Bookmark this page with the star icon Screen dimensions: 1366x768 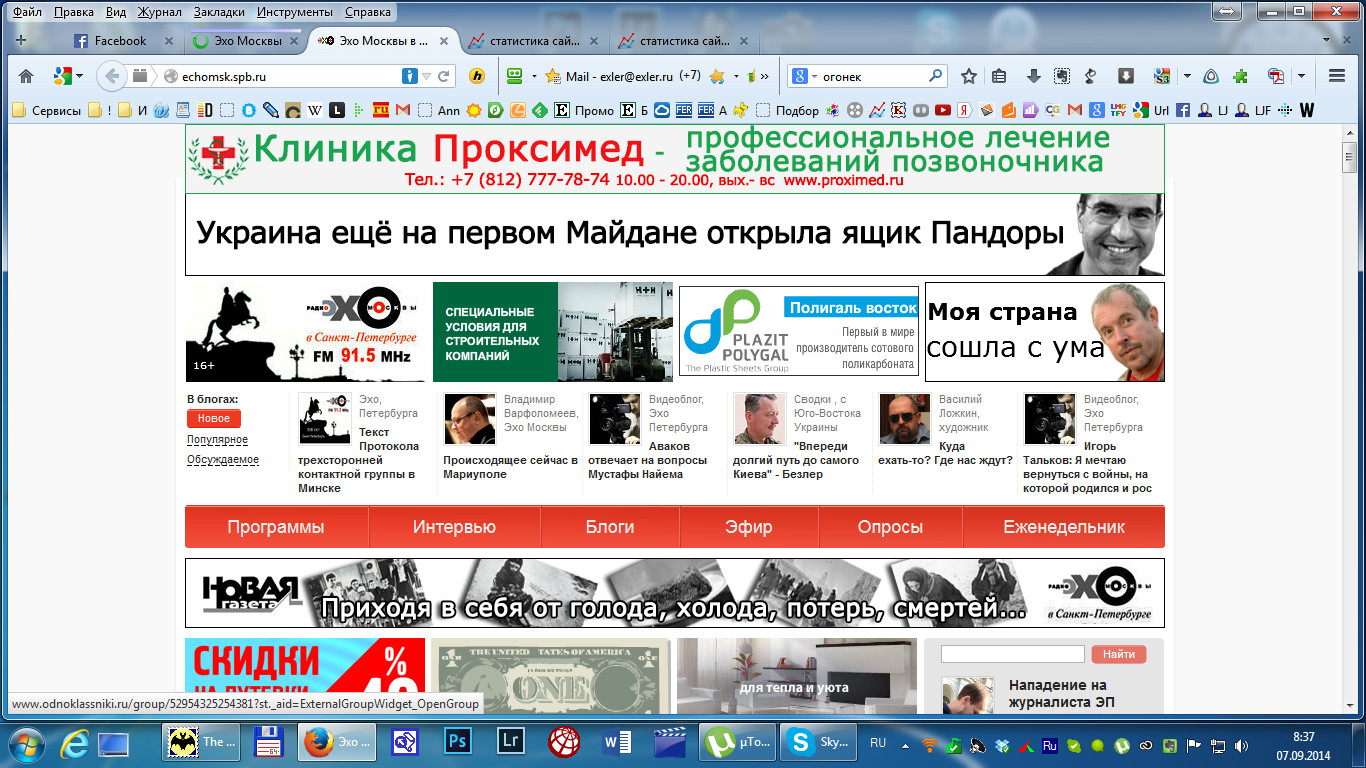968,76
